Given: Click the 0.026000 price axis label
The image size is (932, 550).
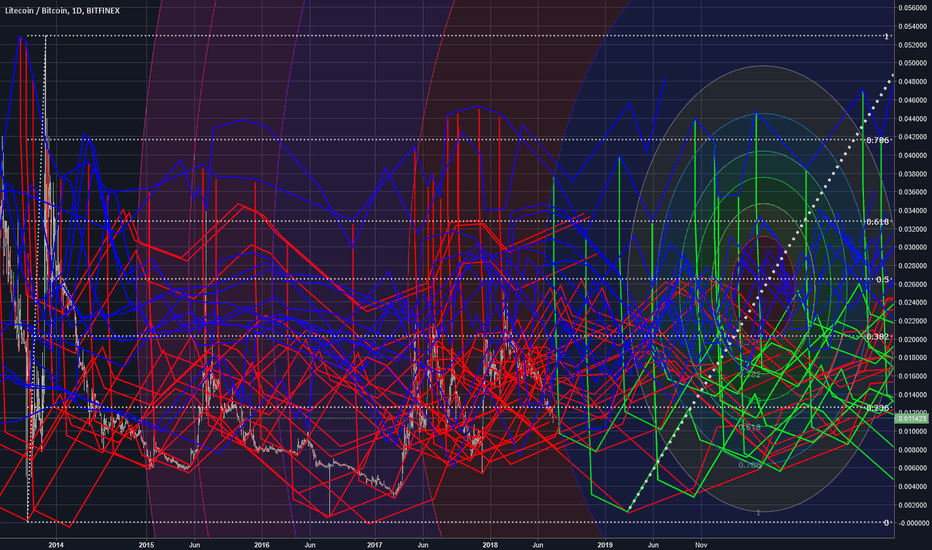Looking at the screenshot, I should pyautogui.click(x=914, y=284).
